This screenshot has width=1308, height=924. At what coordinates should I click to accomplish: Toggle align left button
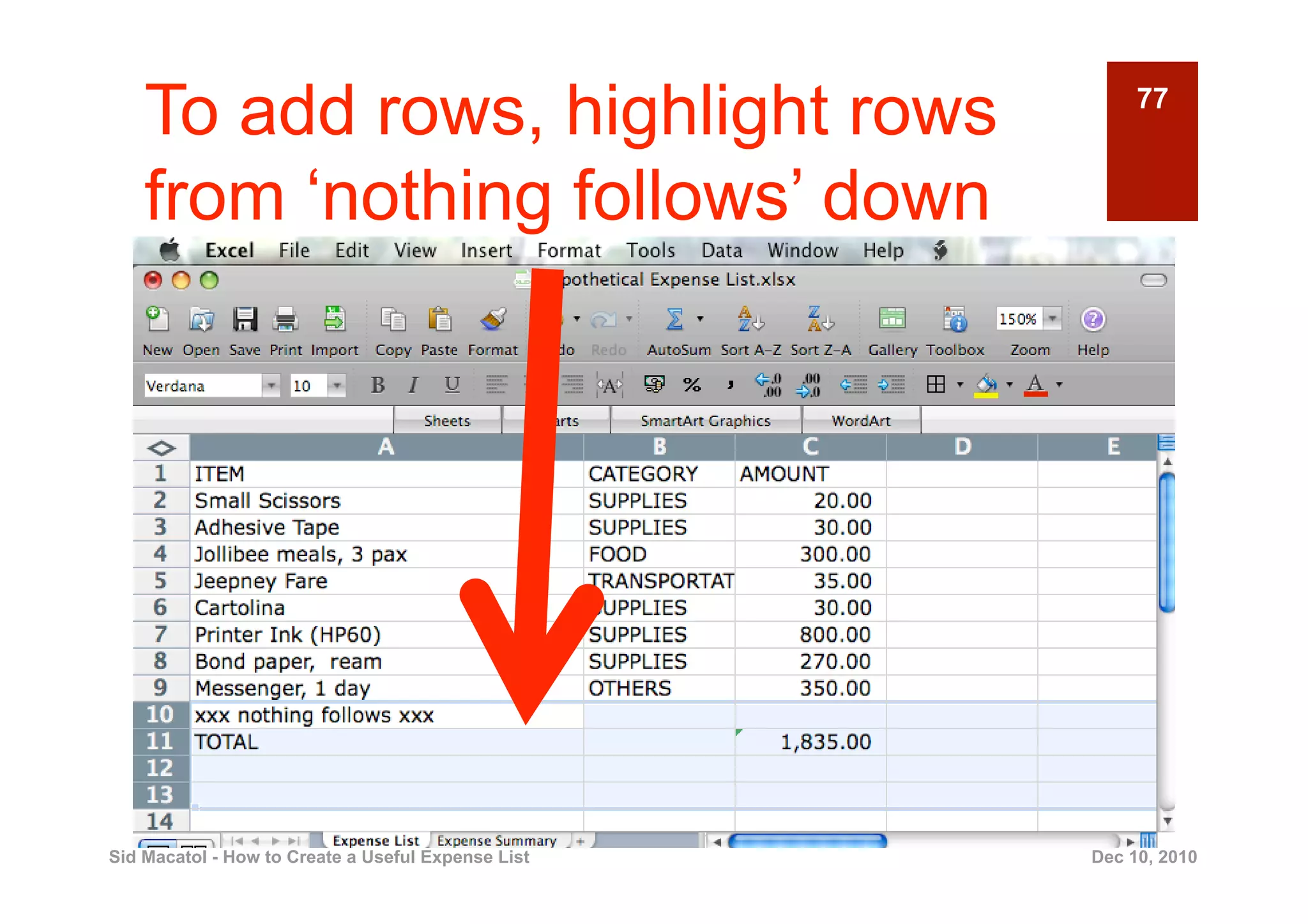[x=496, y=384]
